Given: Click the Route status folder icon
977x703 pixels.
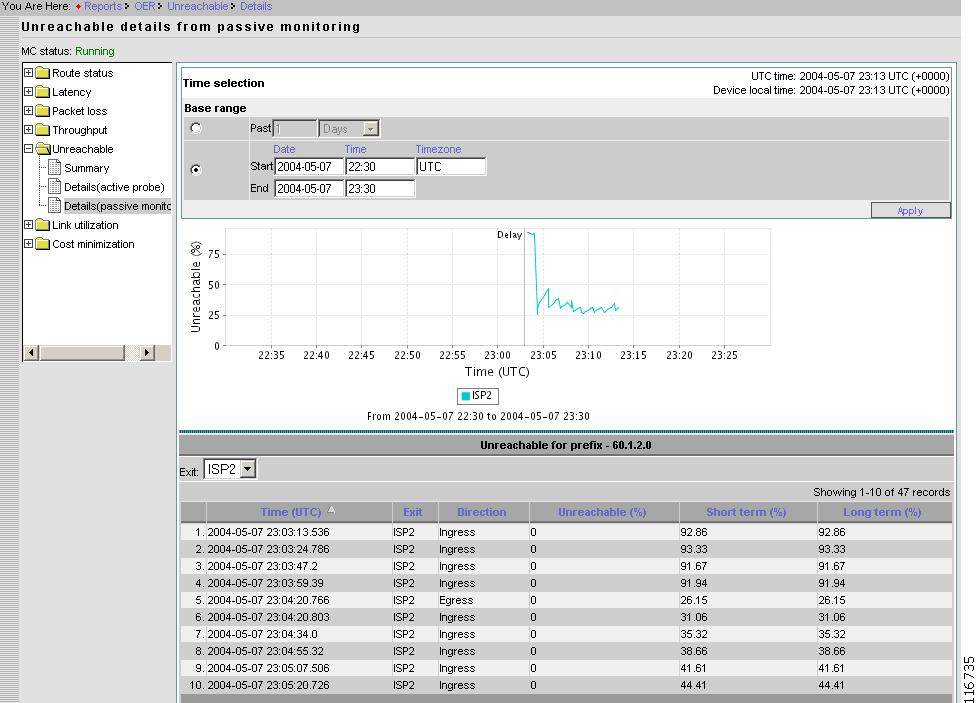Looking at the screenshot, I should (x=43, y=73).
